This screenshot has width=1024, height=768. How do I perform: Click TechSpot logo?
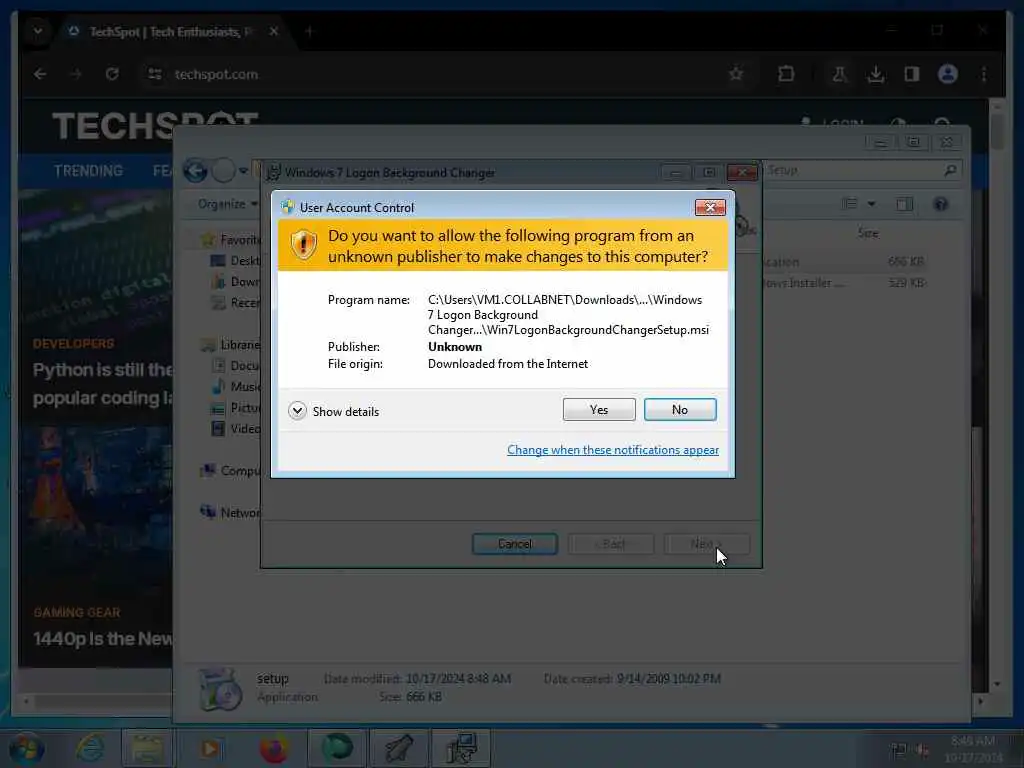click(155, 126)
